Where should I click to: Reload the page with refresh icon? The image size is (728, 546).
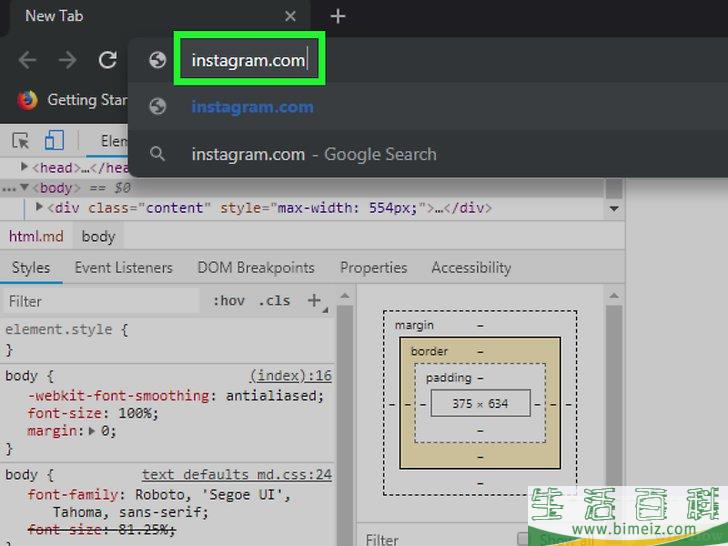(x=108, y=59)
